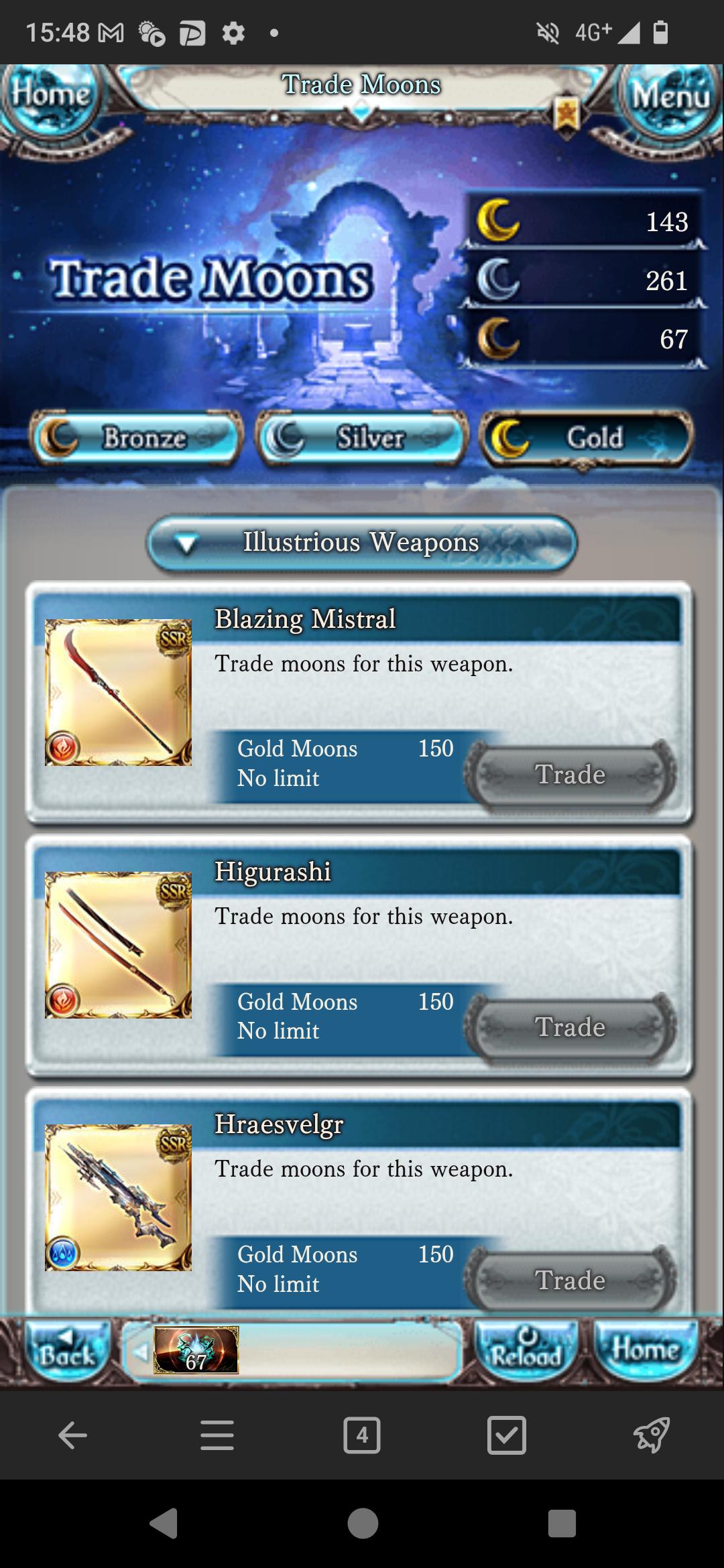Tap the browser rocket icon
This screenshot has height=1568, width=724.
(652, 1435)
